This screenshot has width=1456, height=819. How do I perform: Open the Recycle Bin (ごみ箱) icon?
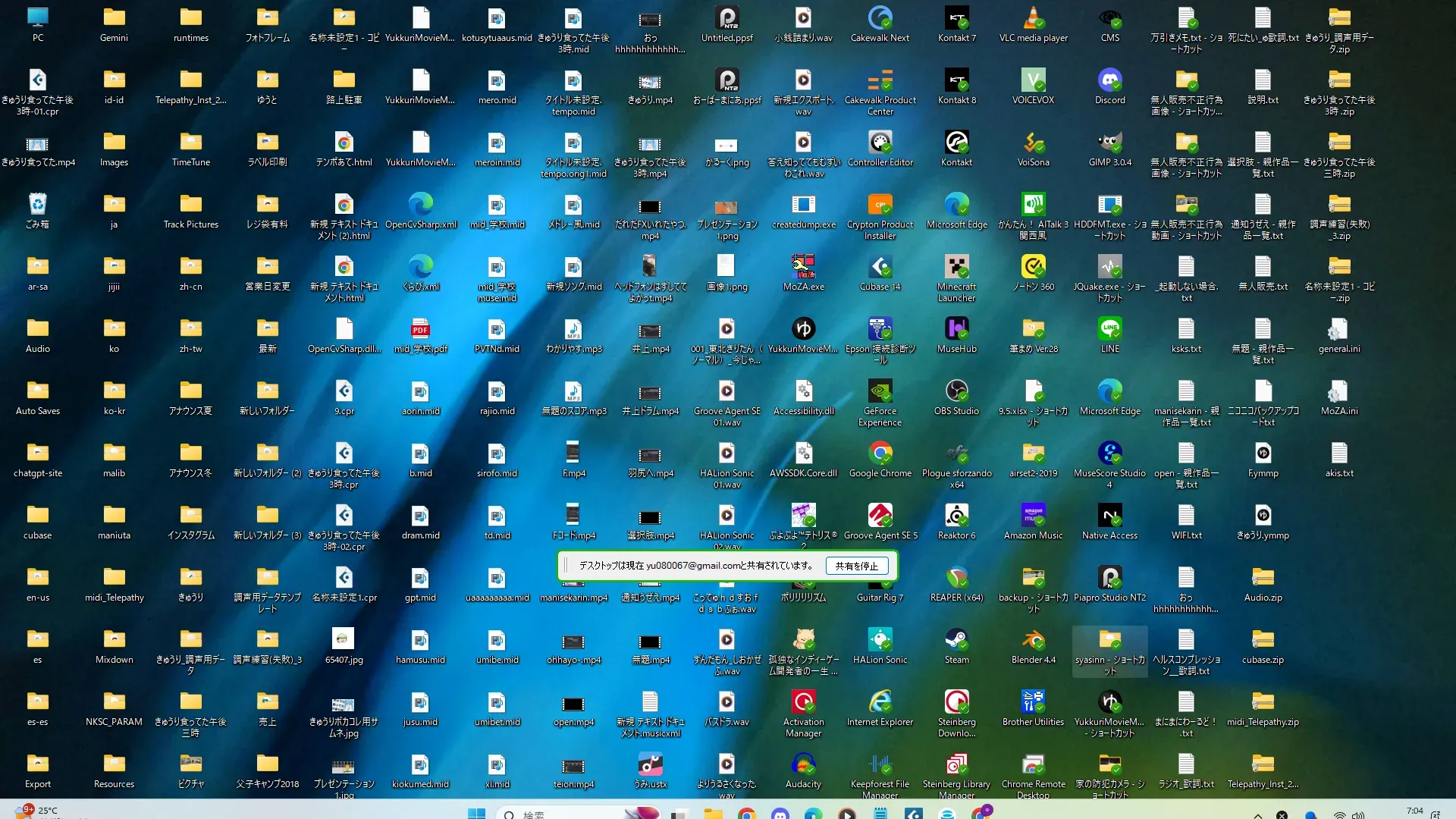tap(37, 206)
